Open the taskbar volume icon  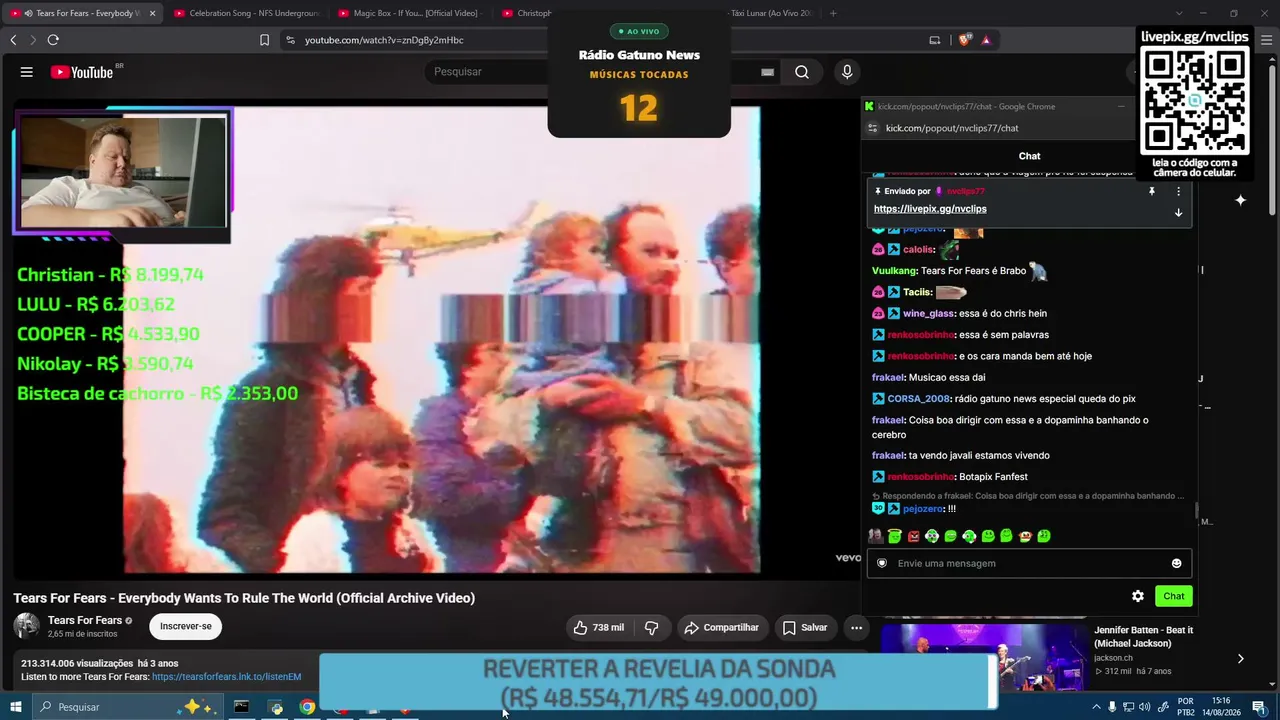[x=1145, y=707]
